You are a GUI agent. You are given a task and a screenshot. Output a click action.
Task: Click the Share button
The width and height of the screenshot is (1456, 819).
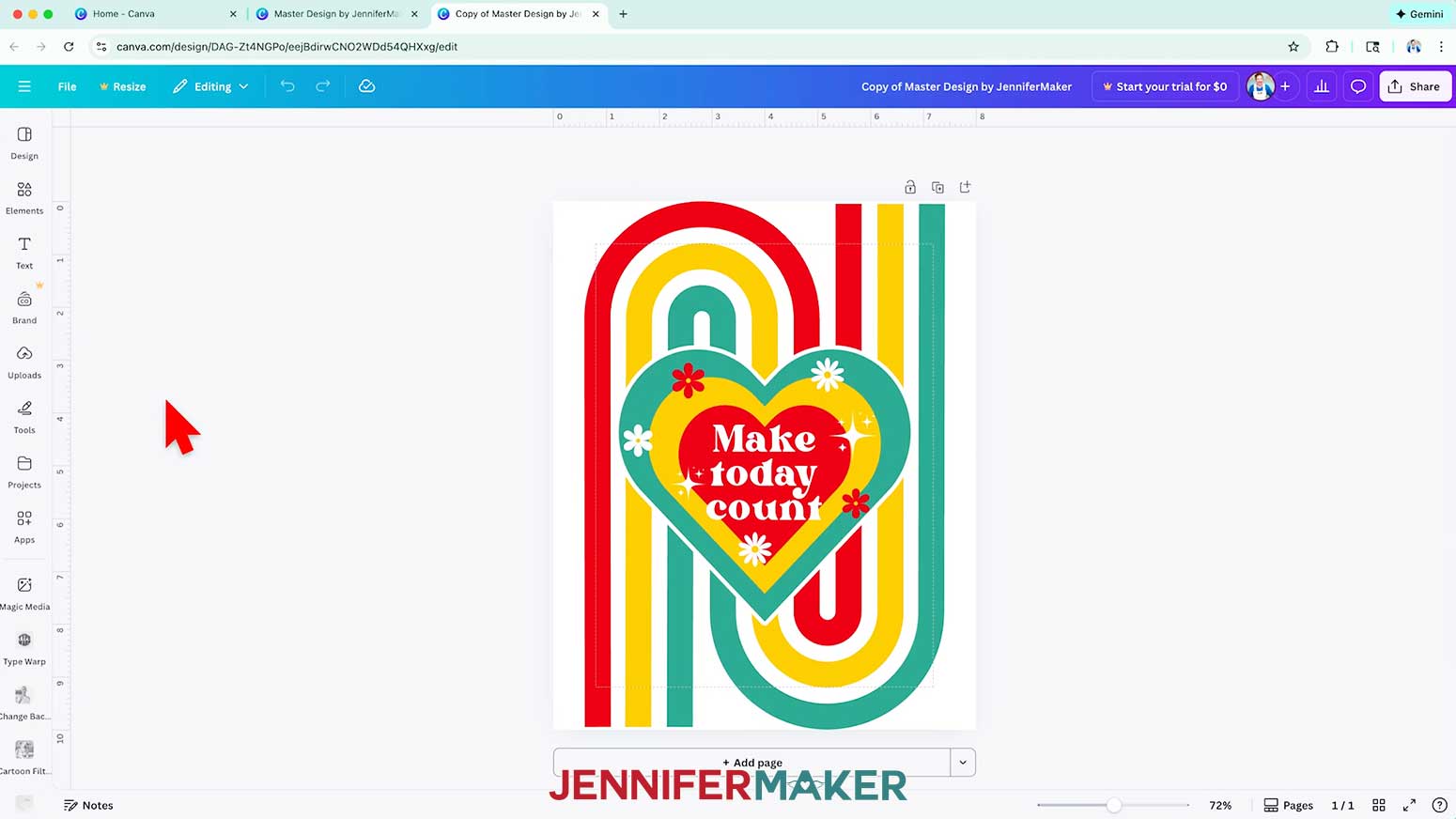point(1415,86)
